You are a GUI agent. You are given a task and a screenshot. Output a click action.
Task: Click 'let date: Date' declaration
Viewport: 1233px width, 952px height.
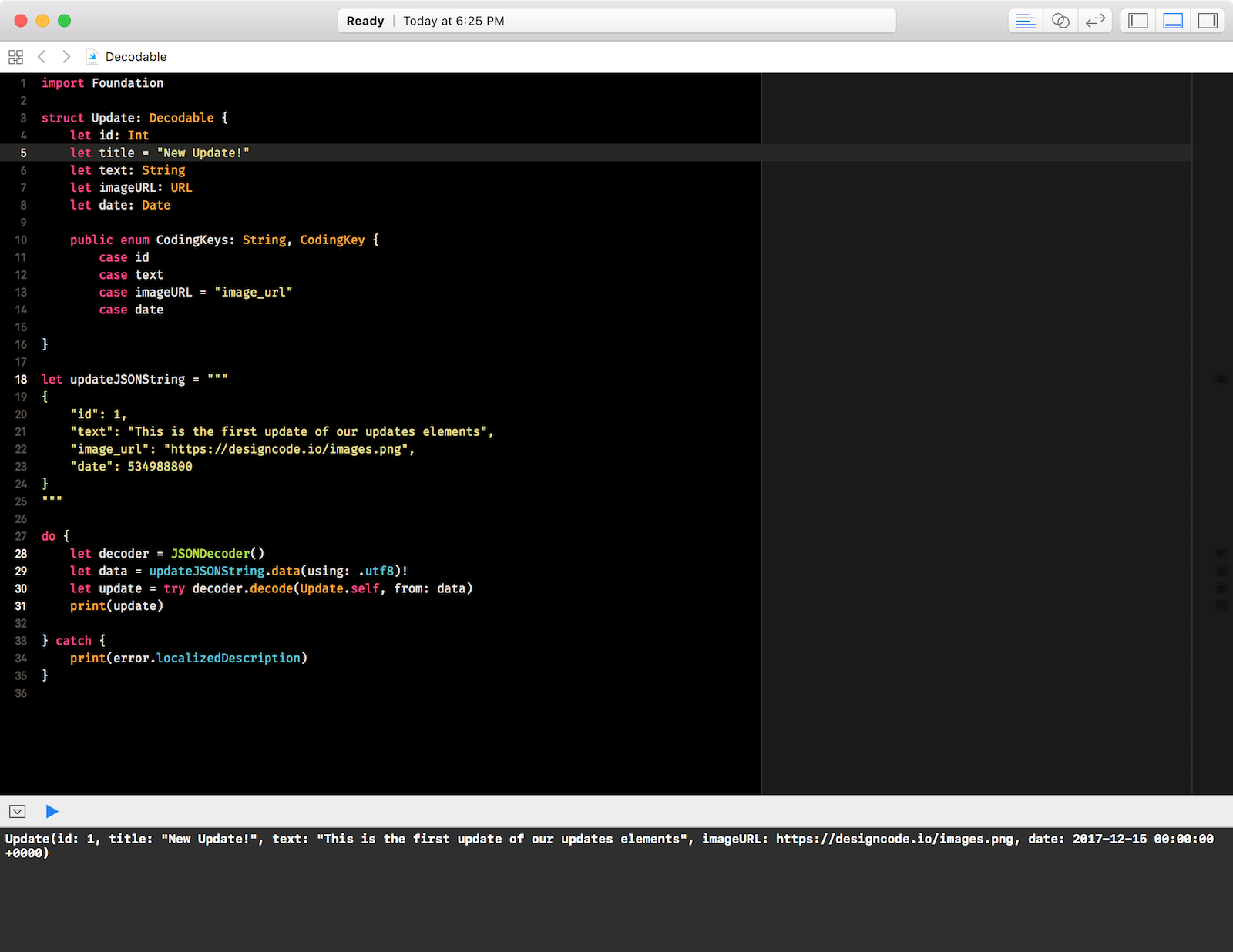pos(120,205)
